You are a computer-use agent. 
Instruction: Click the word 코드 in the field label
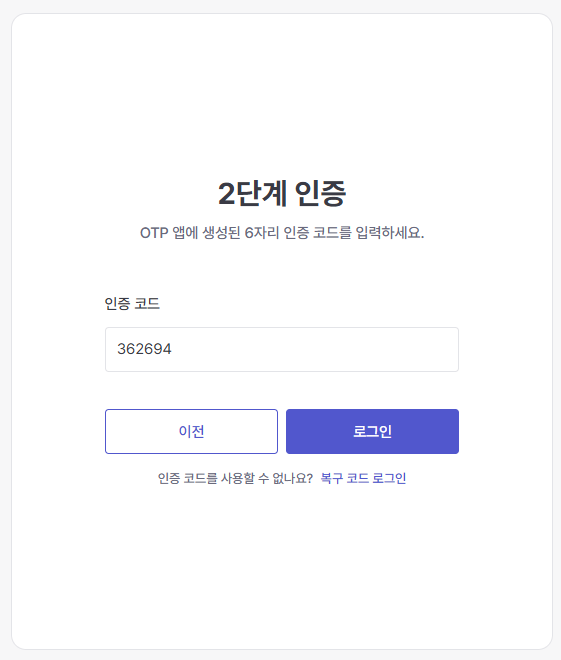pyautogui.click(x=147, y=303)
